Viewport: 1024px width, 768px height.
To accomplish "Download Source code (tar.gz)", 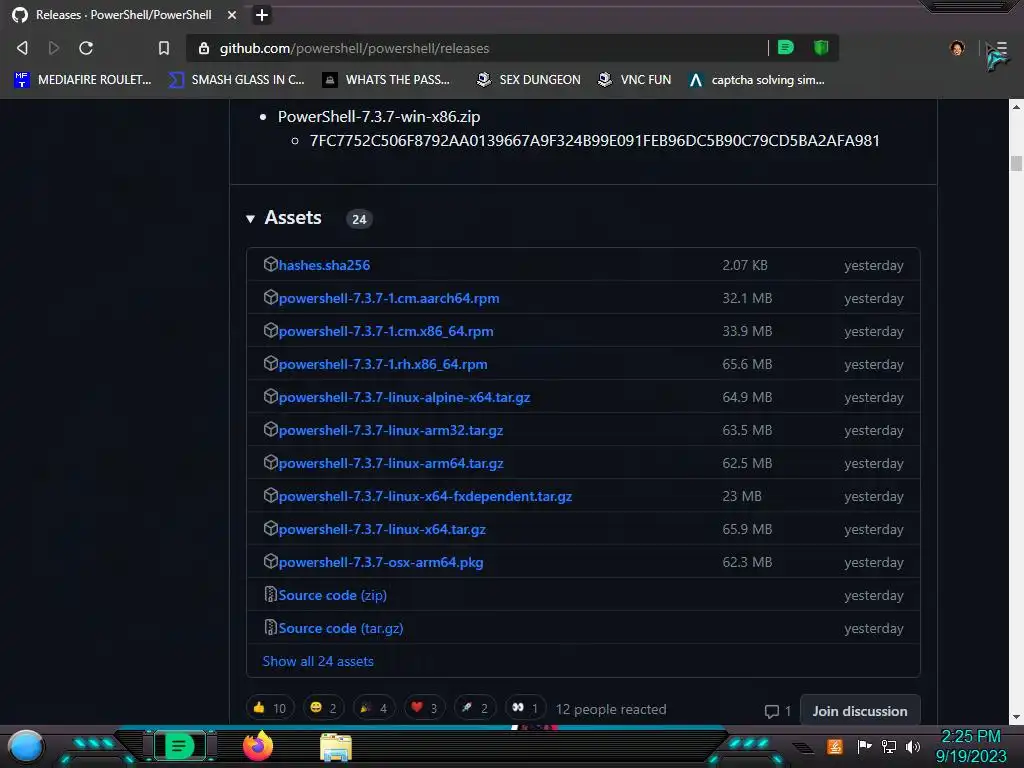I will pos(341,628).
